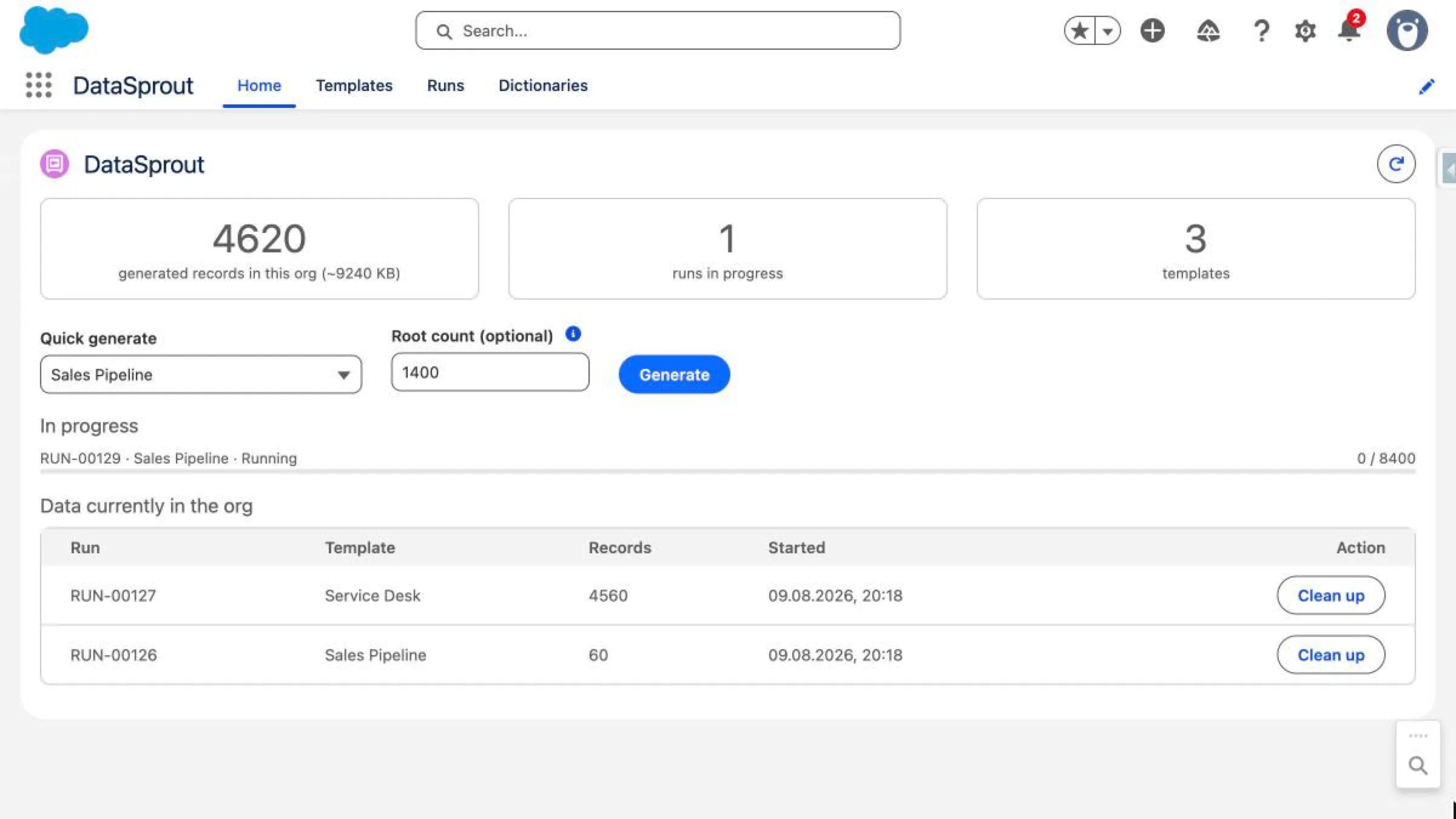The height and width of the screenshot is (819, 1456).
Task: Click the Salesforce cloud logo
Action: click(x=54, y=30)
